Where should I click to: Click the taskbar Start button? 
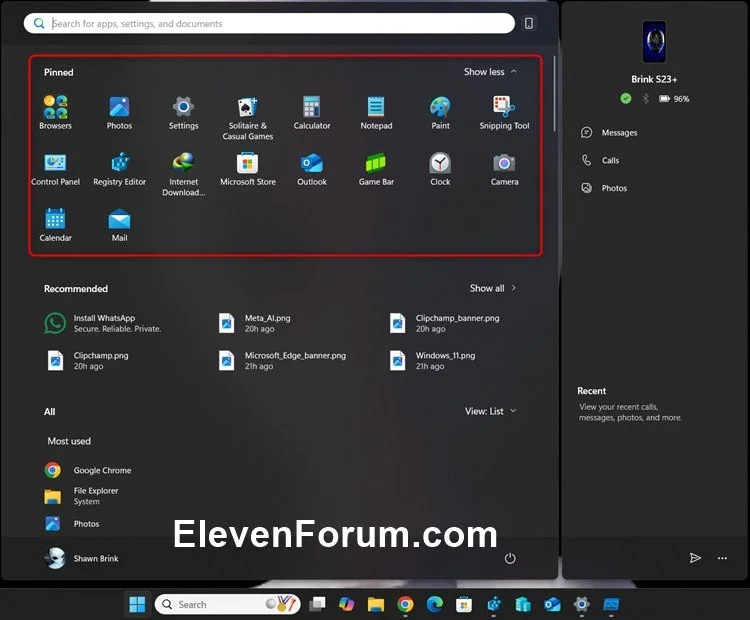(137, 604)
